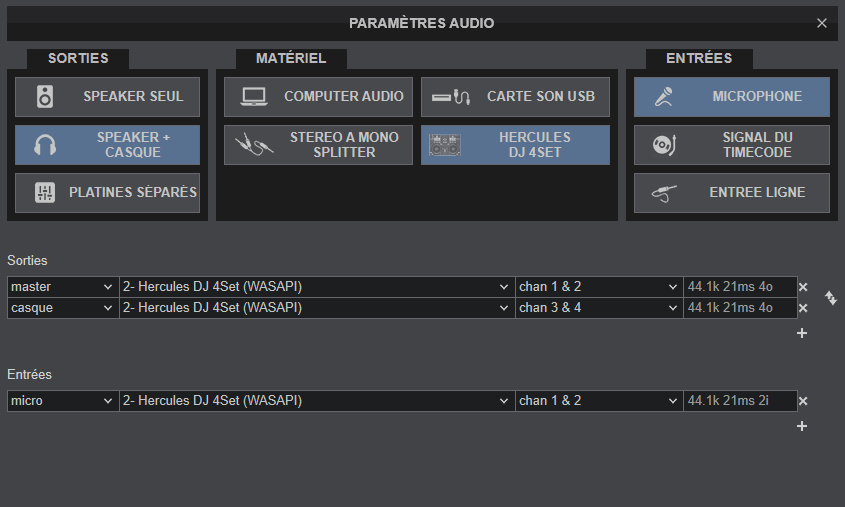The image size is (845, 507).
Task: Toggle Signal du Timecode input
Action: point(732,145)
